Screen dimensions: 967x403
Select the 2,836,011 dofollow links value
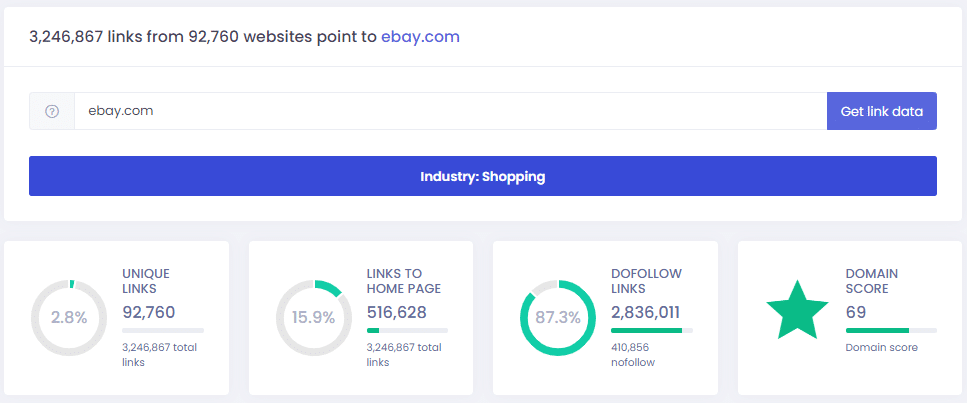tap(646, 312)
